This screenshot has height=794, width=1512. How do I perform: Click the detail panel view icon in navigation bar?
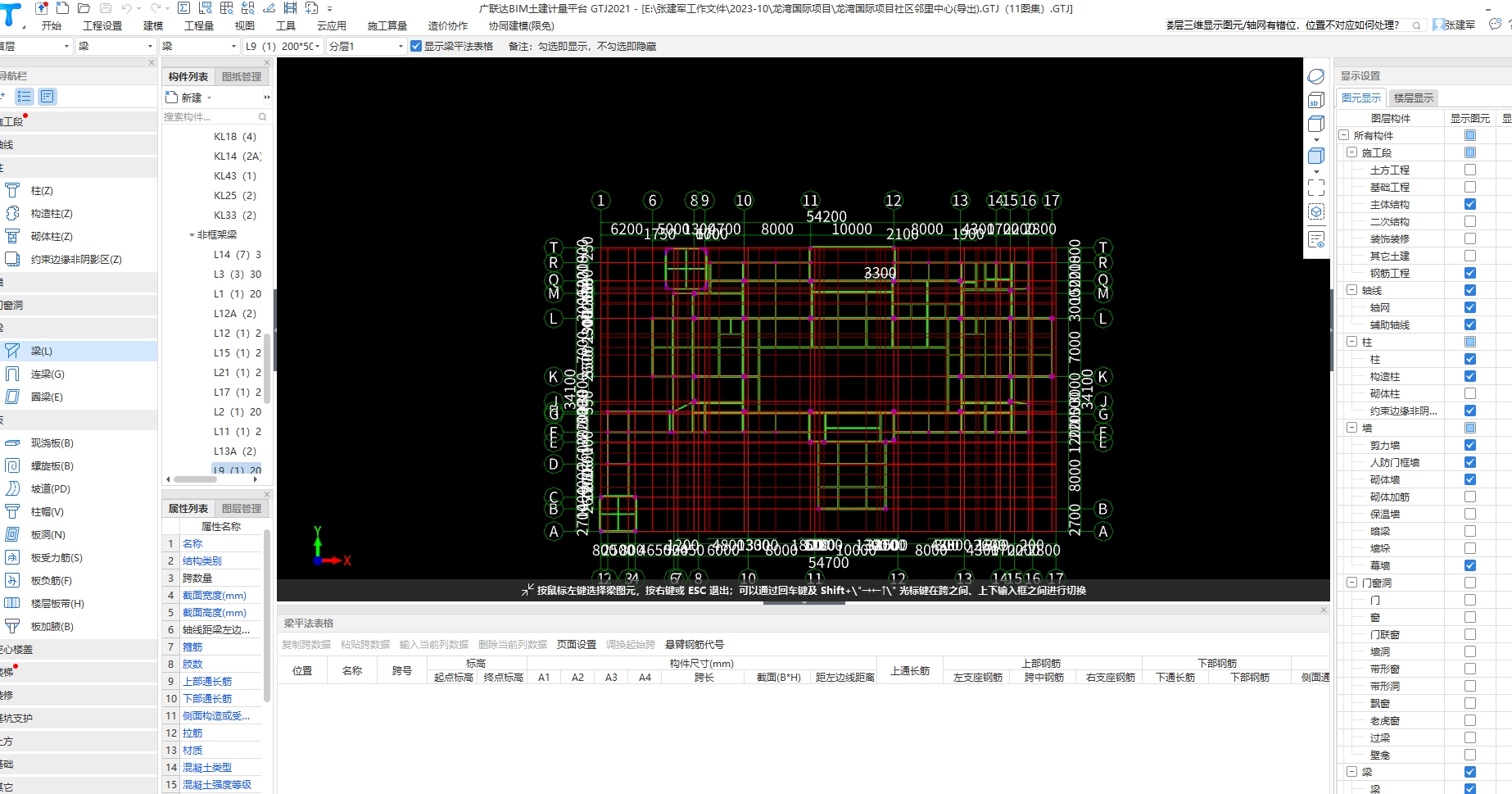click(48, 97)
